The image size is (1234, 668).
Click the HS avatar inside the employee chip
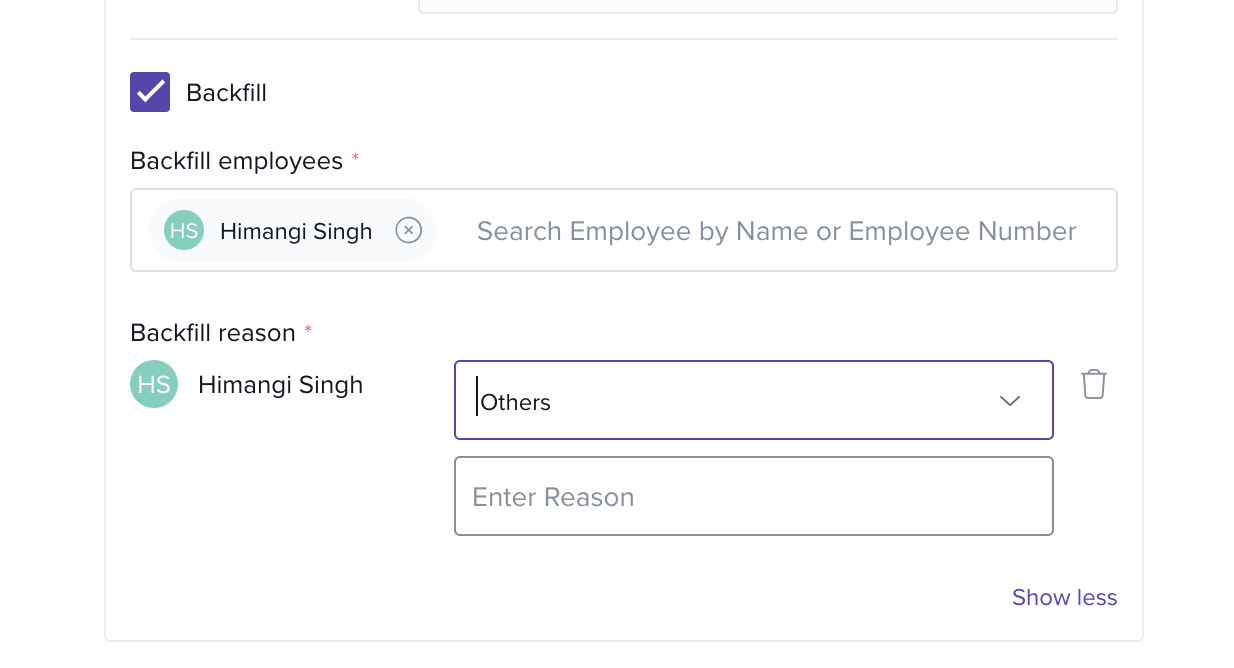184,230
